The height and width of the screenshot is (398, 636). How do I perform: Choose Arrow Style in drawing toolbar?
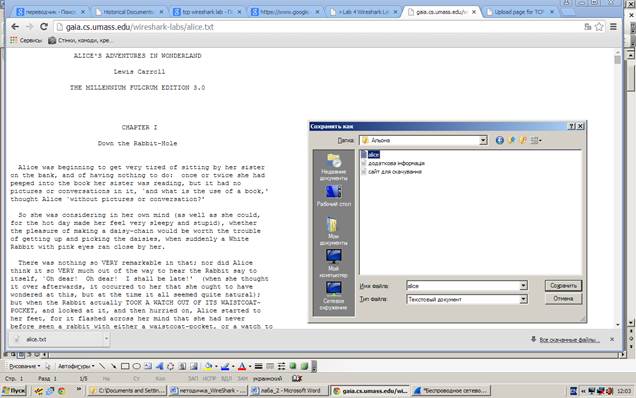click(x=281, y=366)
